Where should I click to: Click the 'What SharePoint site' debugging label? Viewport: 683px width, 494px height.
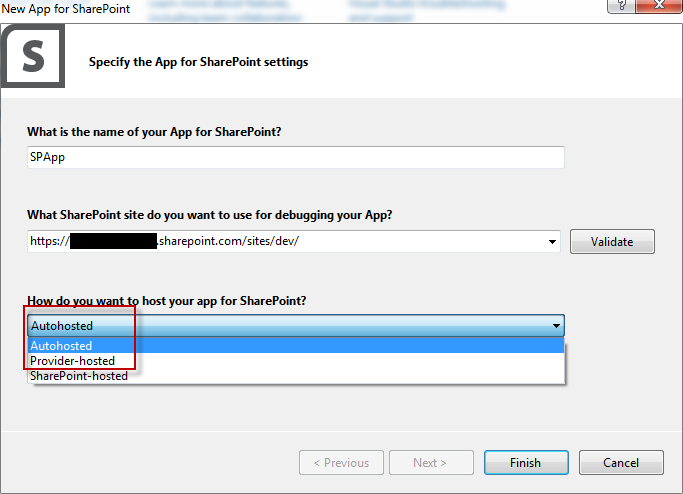pos(210,215)
